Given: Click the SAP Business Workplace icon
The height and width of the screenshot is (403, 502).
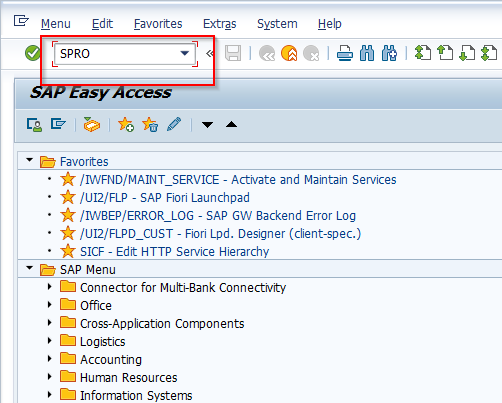Looking at the screenshot, I should point(92,125).
